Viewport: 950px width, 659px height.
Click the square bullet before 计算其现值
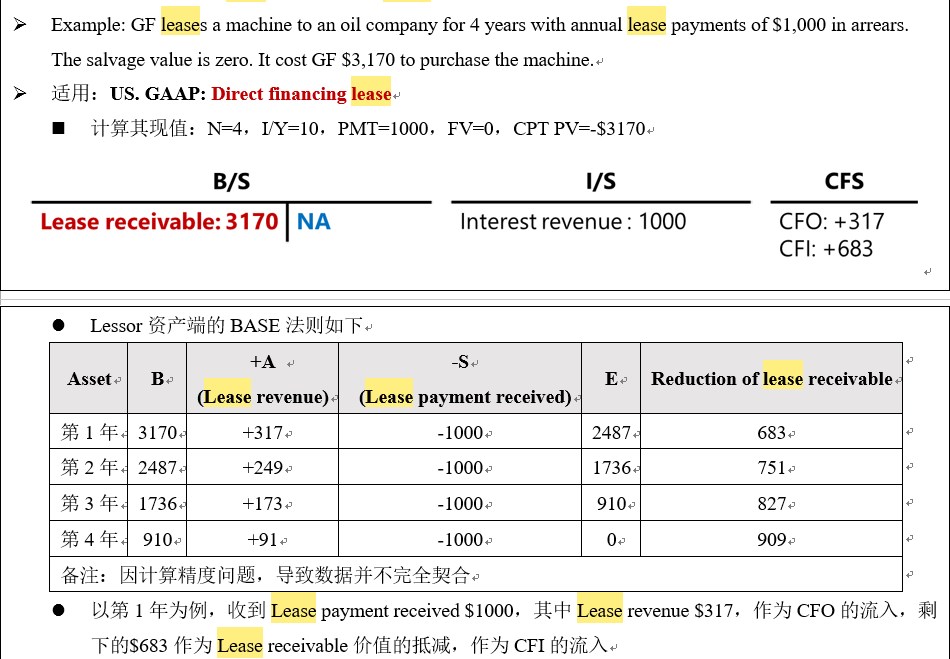59,128
